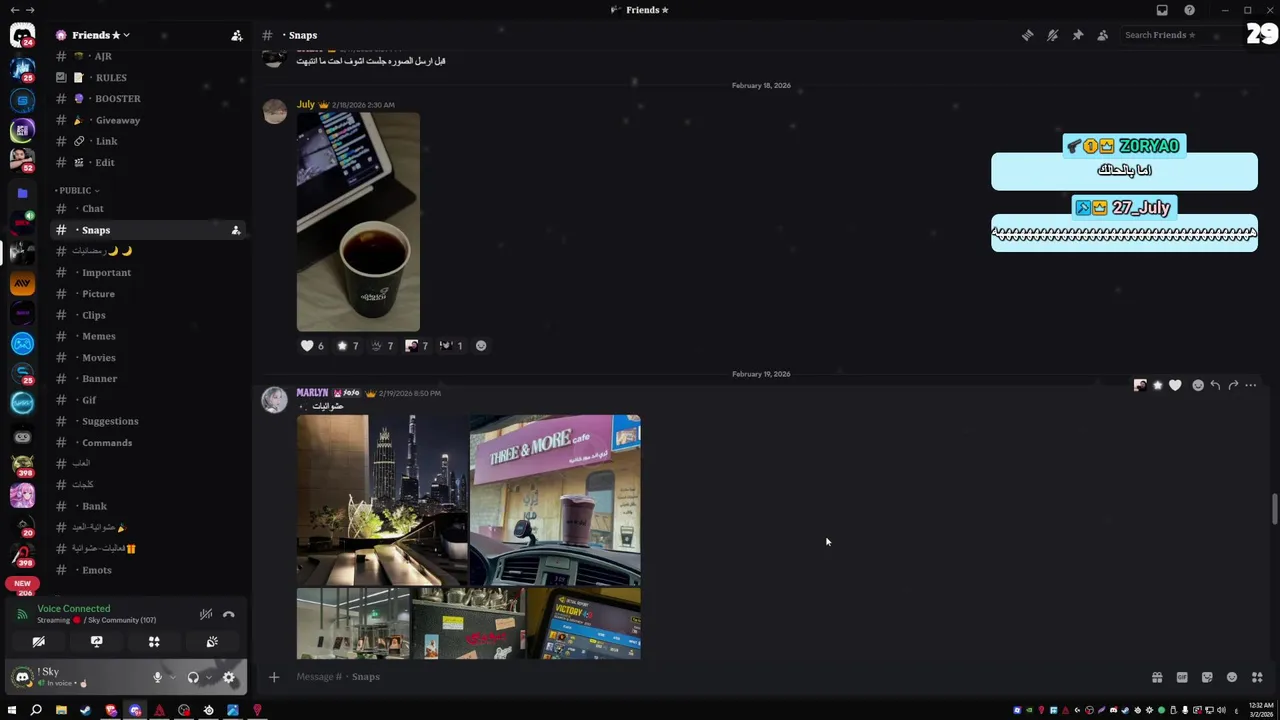Open the Threads icon in the channel header
Viewport: 1280px width, 720px height.
click(1027, 35)
